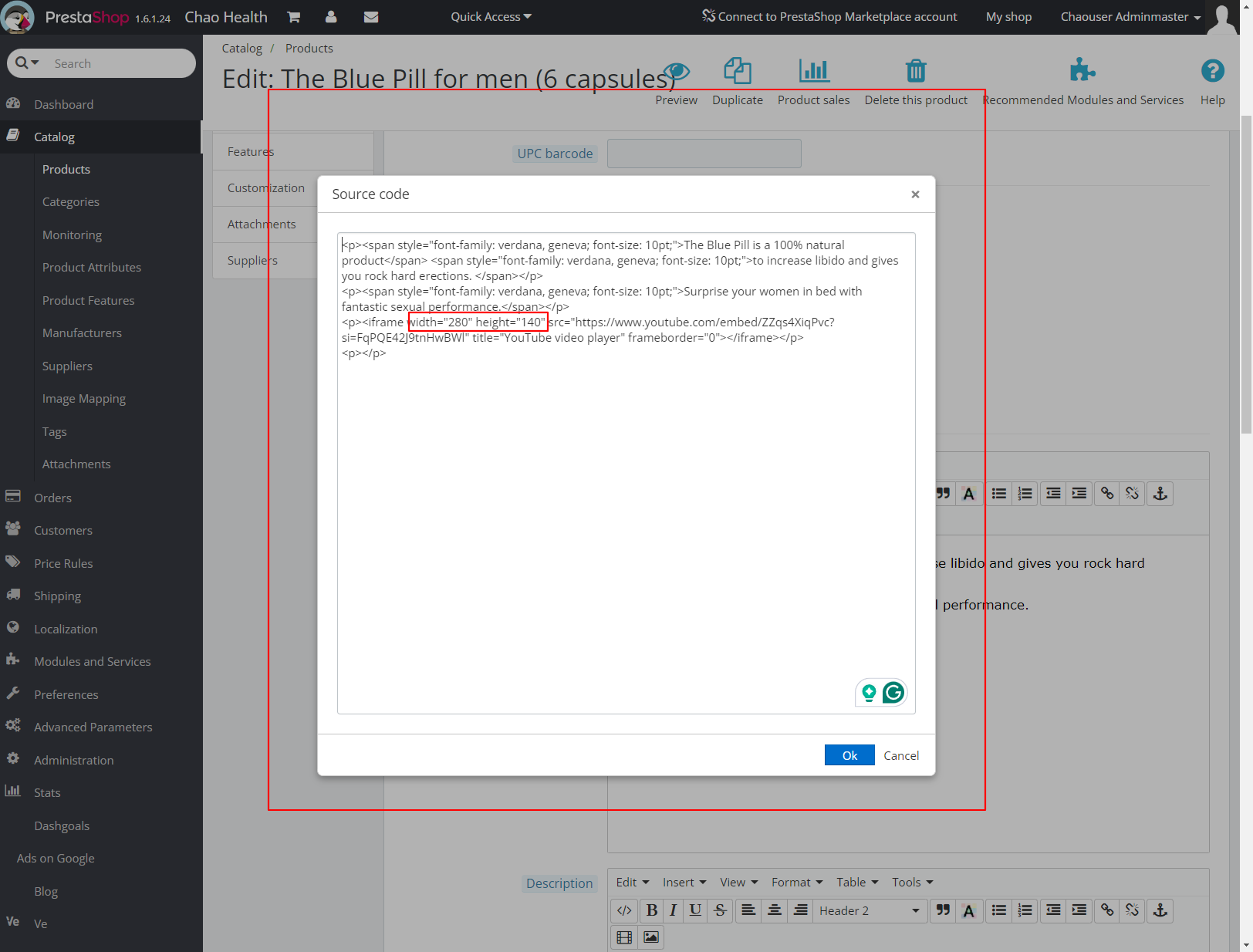Cancel the Source code dialog
This screenshot has width=1253, height=952.
(x=901, y=755)
